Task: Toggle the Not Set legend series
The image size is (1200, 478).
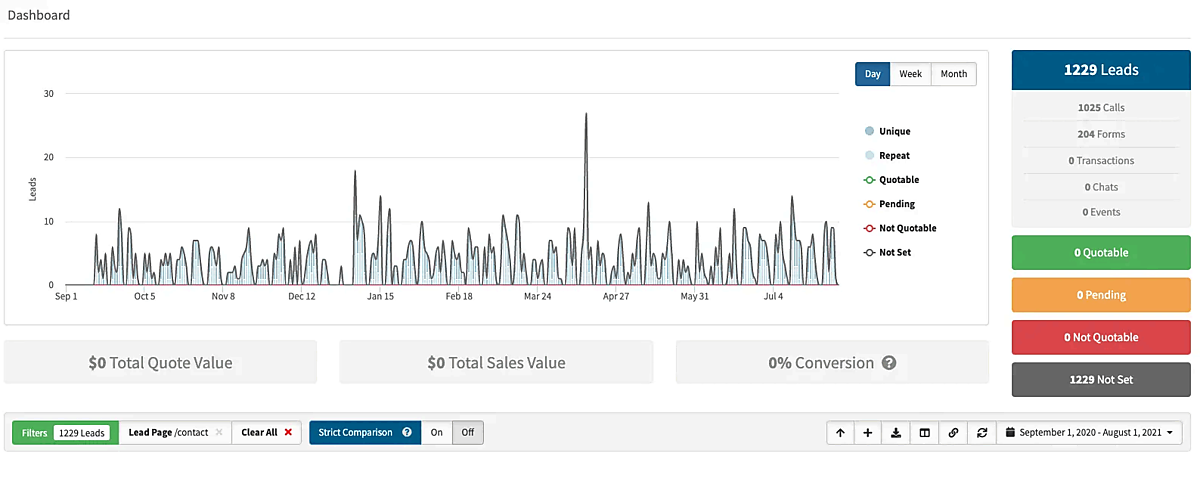Action: click(894, 252)
